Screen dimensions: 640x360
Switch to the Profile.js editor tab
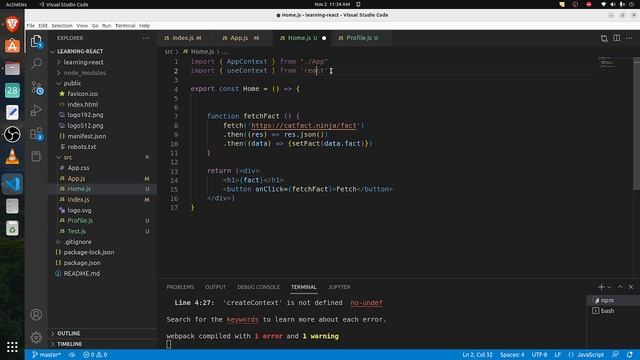tap(362, 38)
